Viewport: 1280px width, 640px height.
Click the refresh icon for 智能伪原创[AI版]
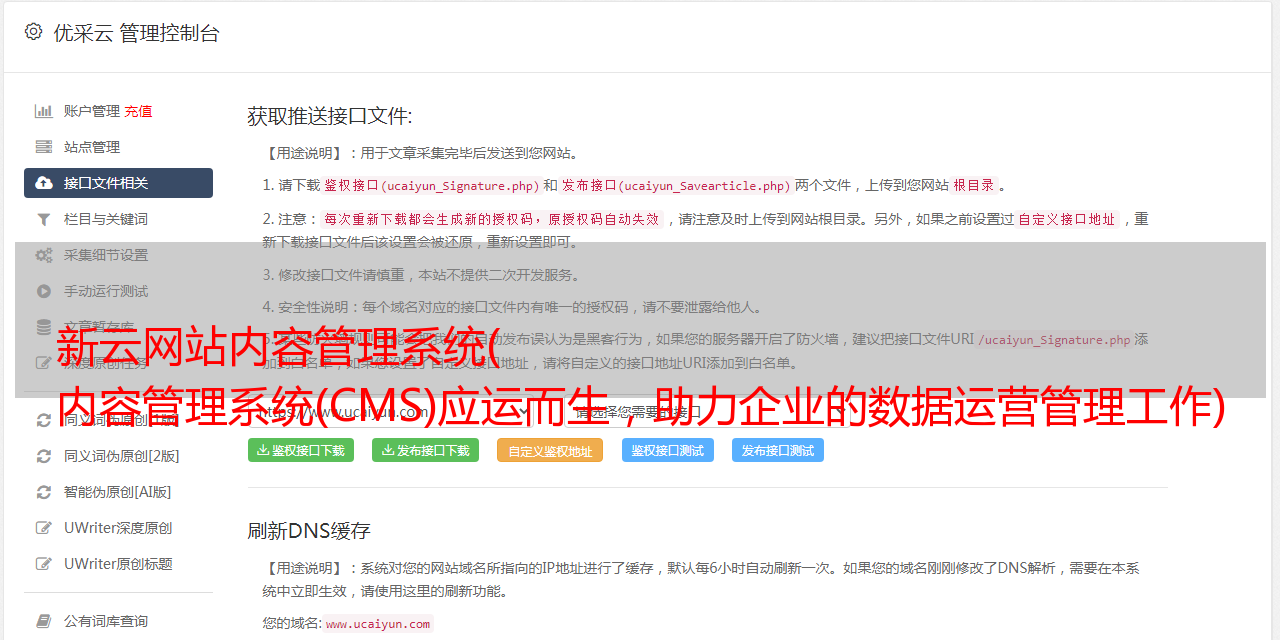[44, 492]
